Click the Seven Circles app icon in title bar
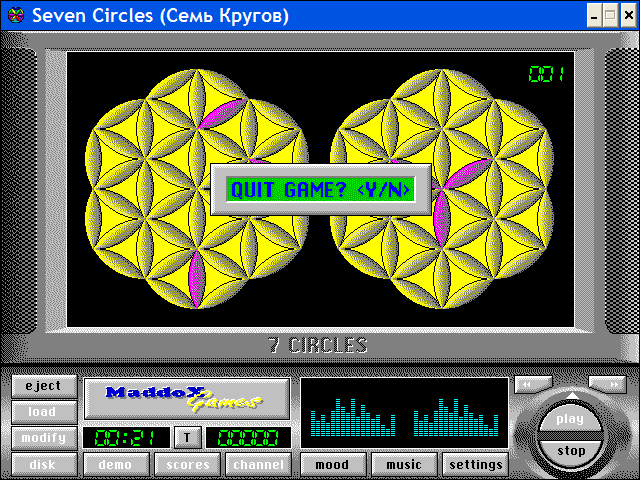The image size is (640, 480). (16, 16)
